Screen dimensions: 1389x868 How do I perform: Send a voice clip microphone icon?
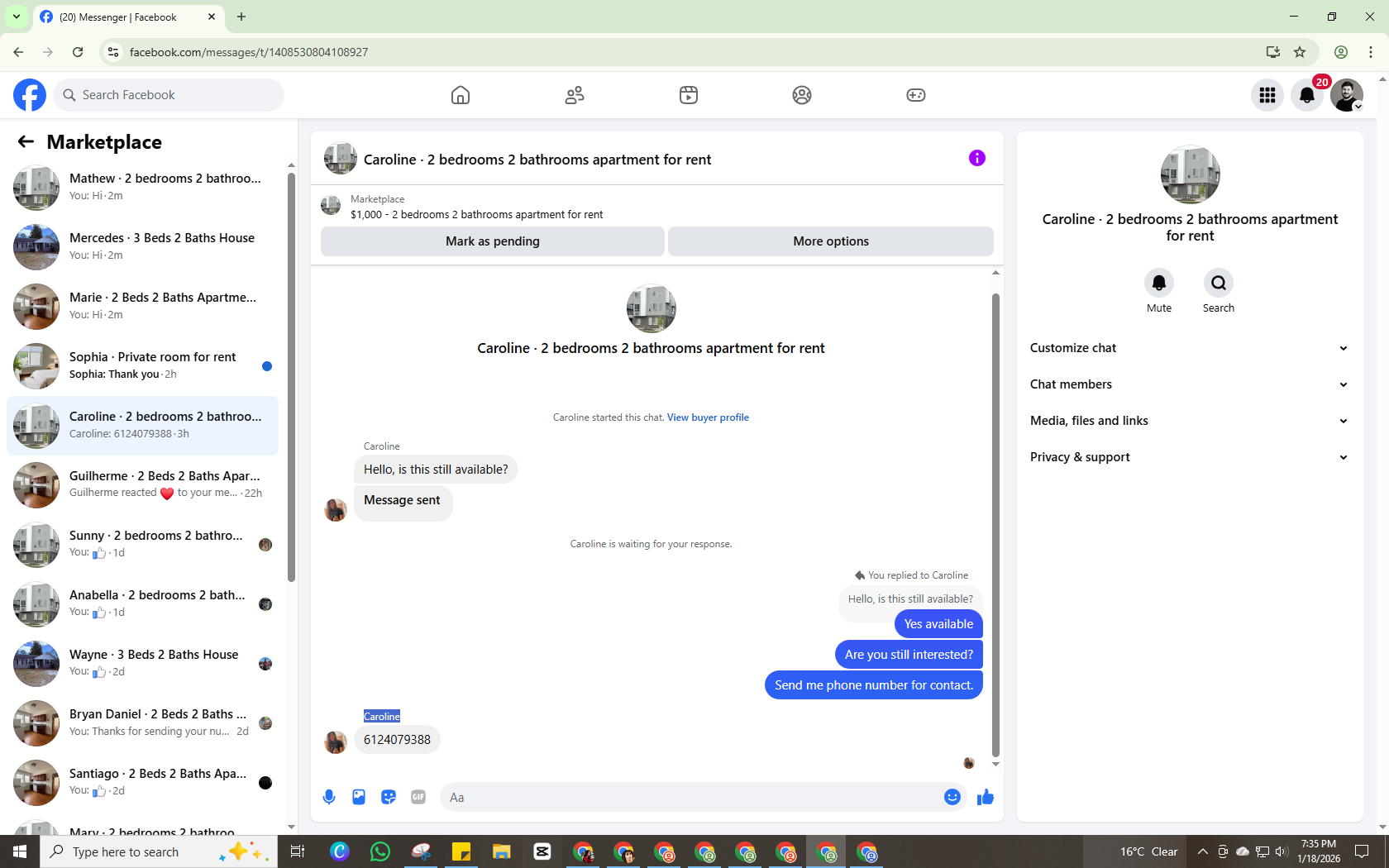329,797
